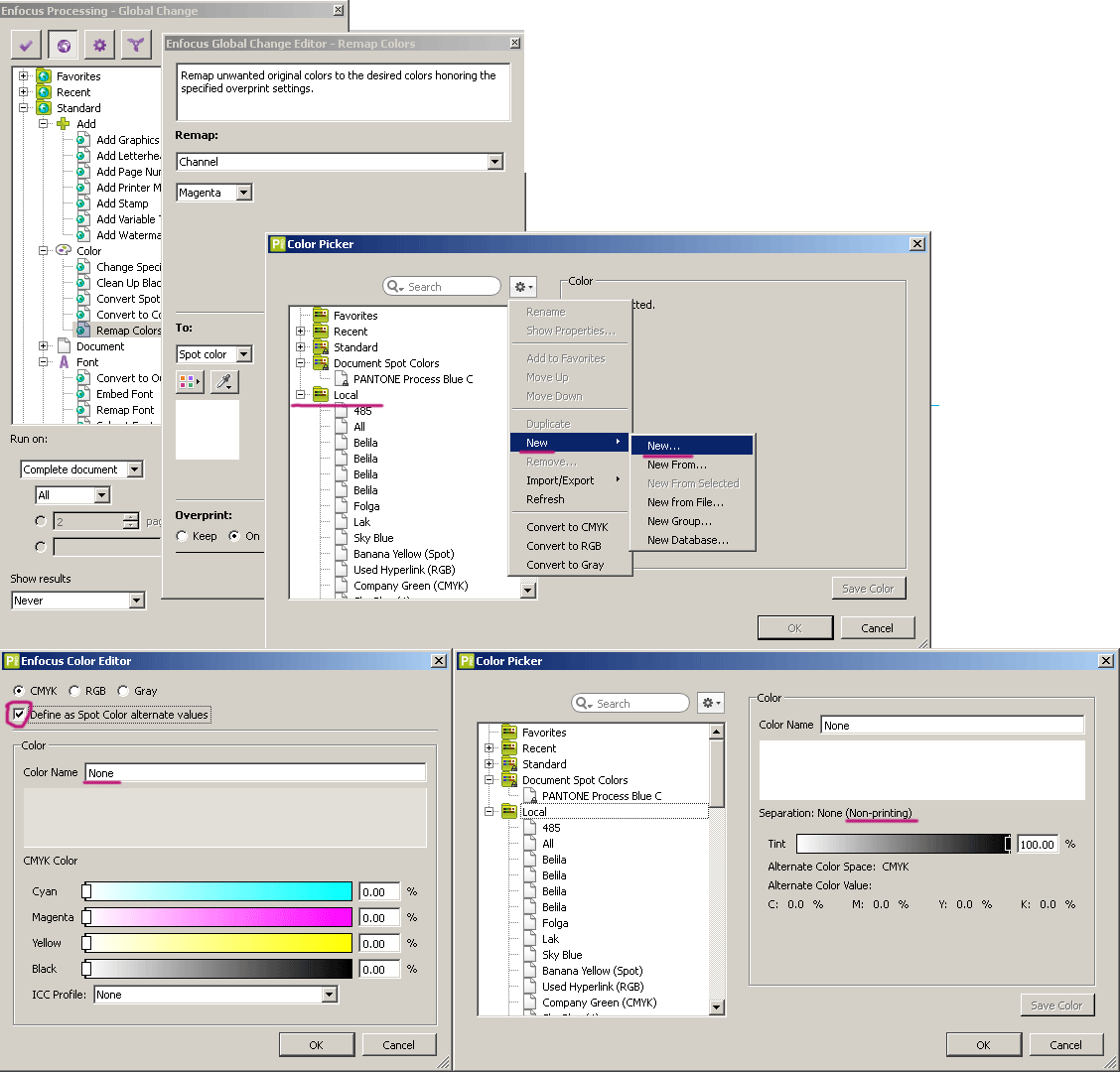Select the Overprint On radio button
The image size is (1120, 1072).
234,536
